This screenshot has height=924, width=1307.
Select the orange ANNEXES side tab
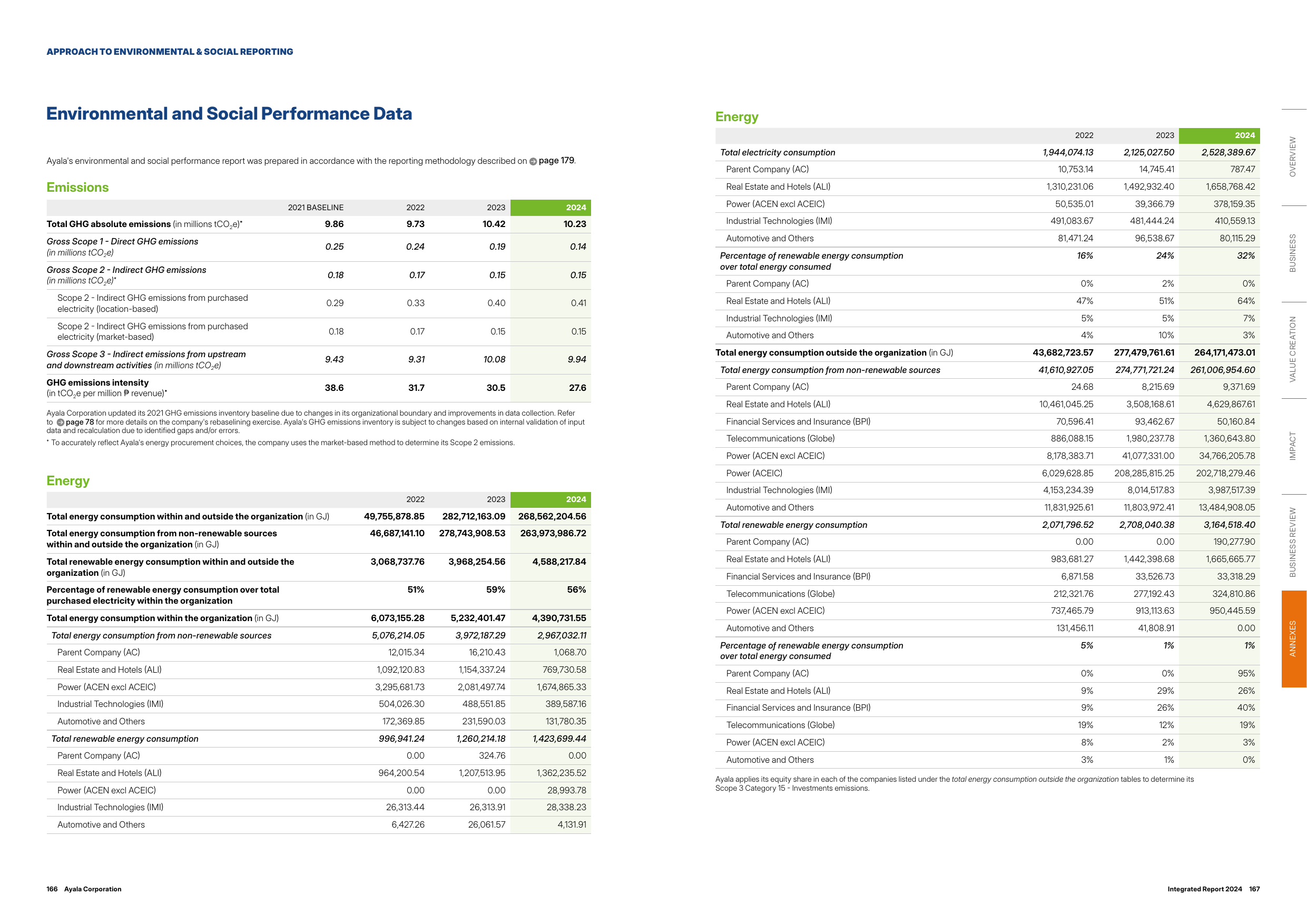(x=1293, y=639)
